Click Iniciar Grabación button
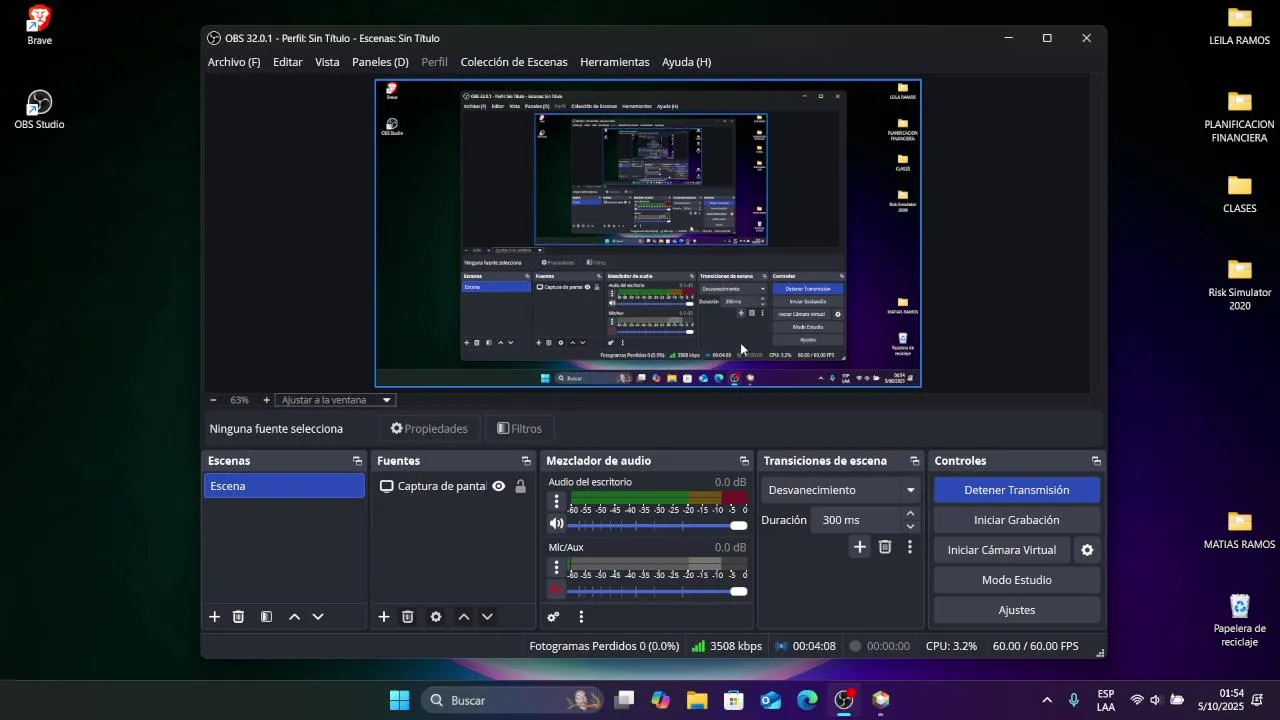The width and height of the screenshot is (1280, 720). 1017,520
